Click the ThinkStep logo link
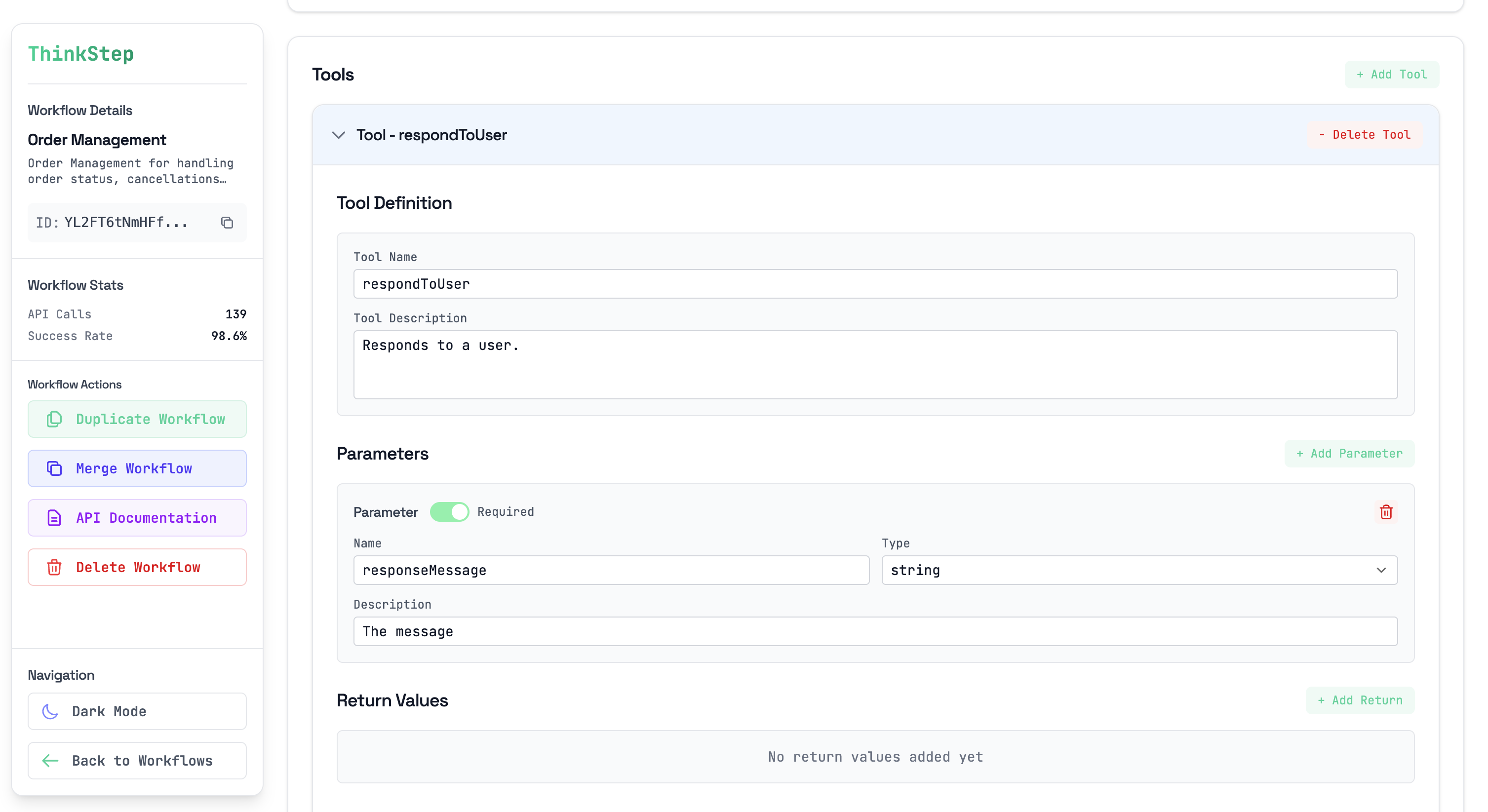The width and height of the screenshot is (1488, 812). (x=81, y=54)
